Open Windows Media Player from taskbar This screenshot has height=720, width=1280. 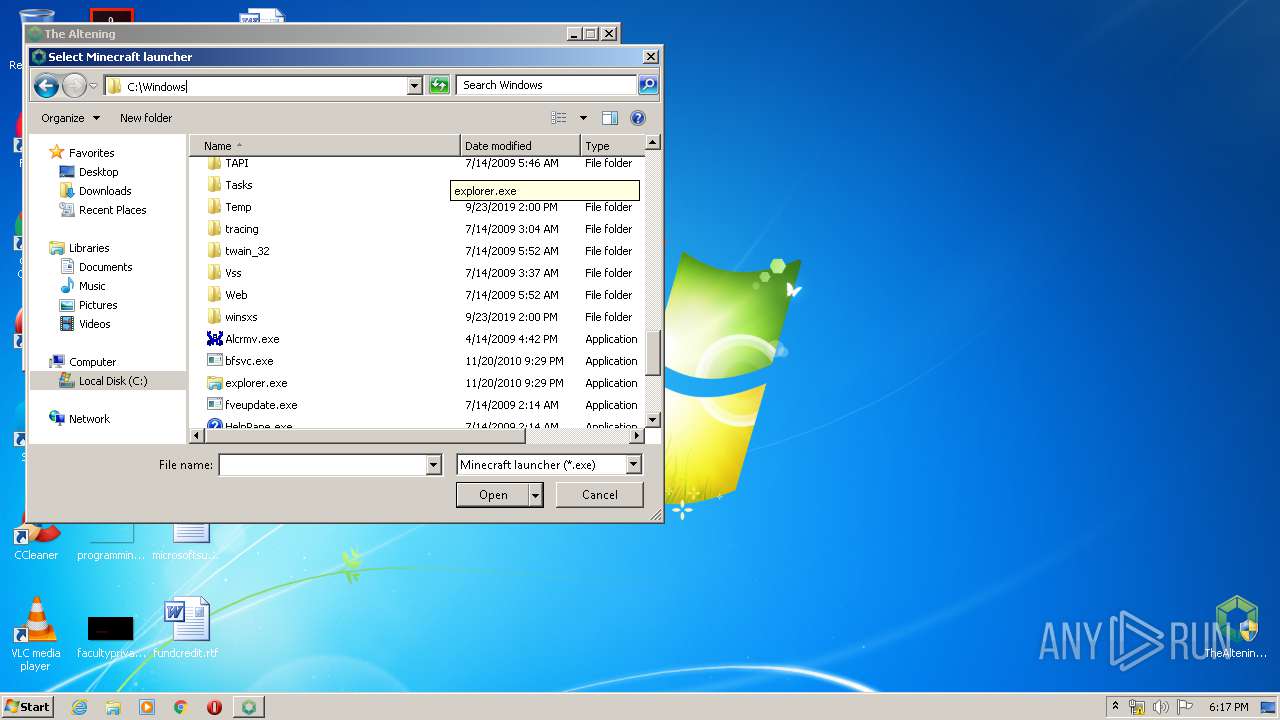(147, 707)
